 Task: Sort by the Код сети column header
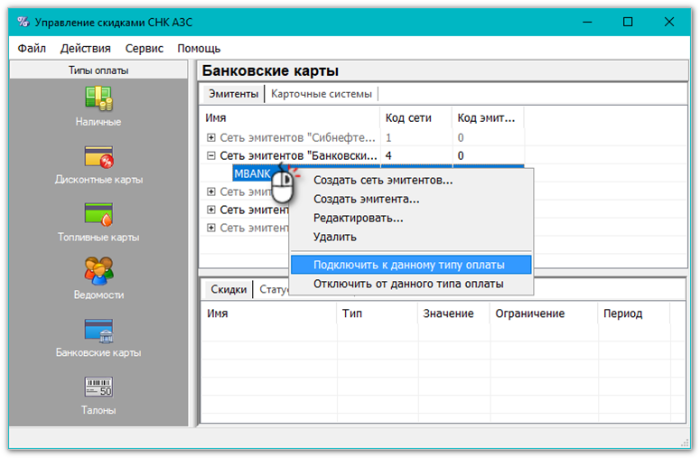(408, 118)
